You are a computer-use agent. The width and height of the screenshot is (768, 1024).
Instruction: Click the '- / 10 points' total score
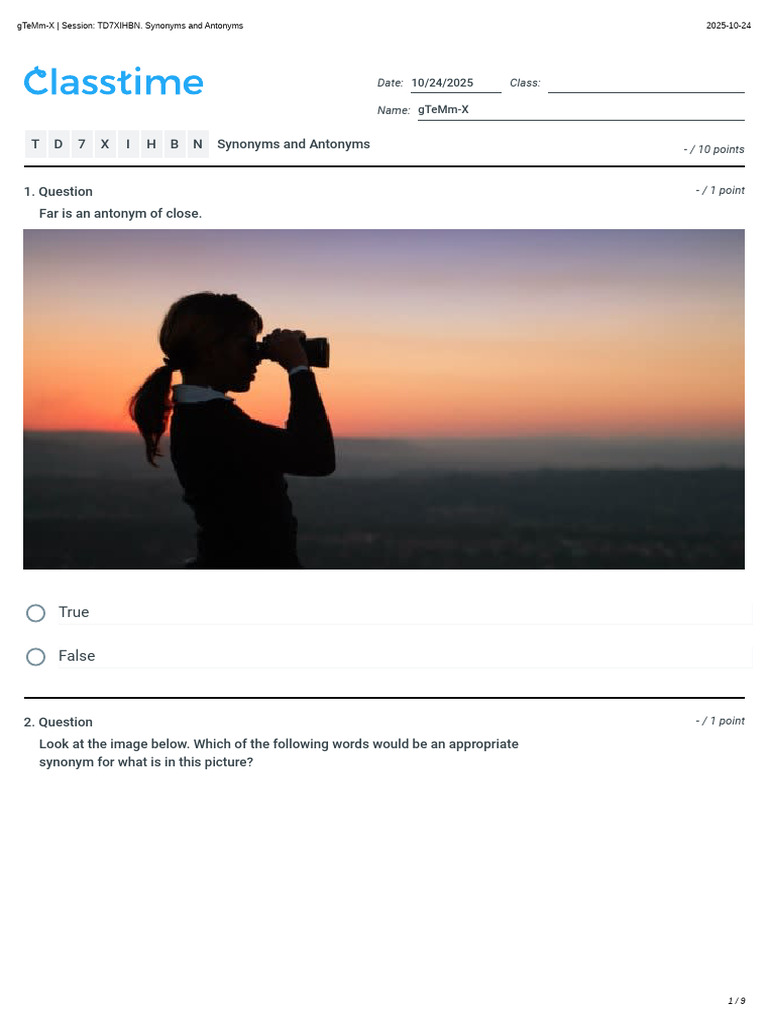(x=714, y=150)
